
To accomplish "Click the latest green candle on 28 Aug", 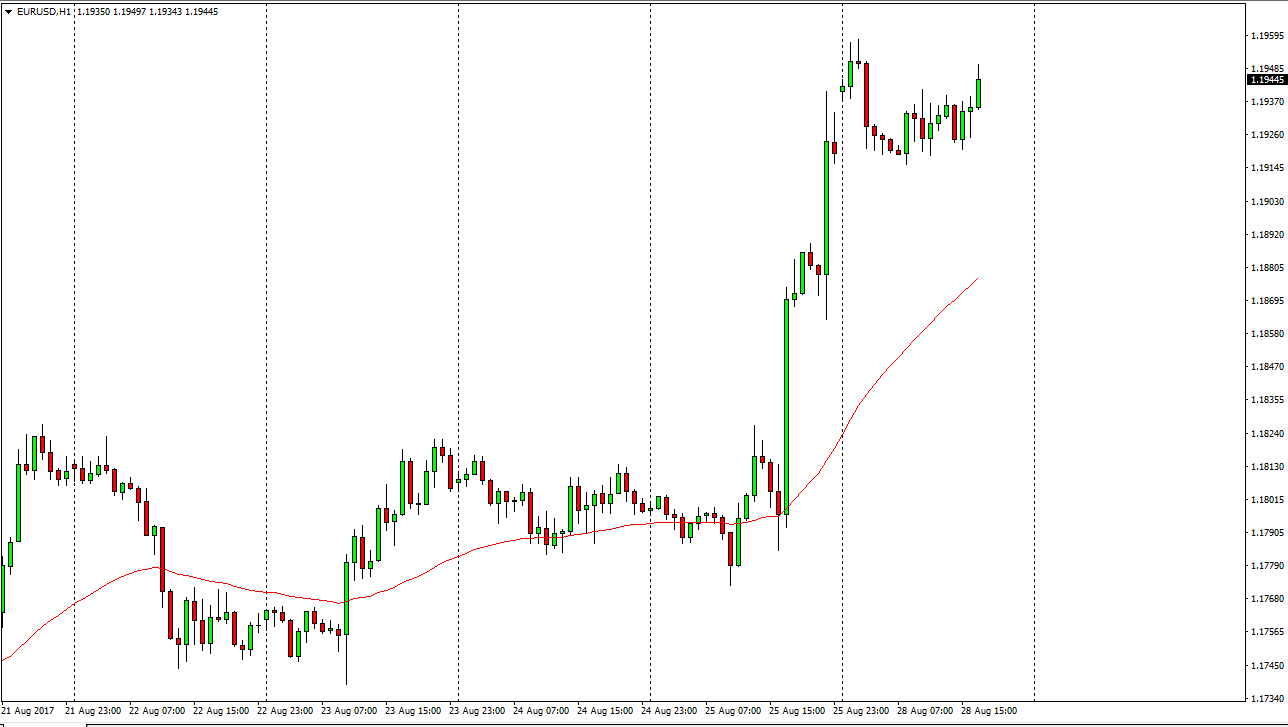I will click(978, 93).
